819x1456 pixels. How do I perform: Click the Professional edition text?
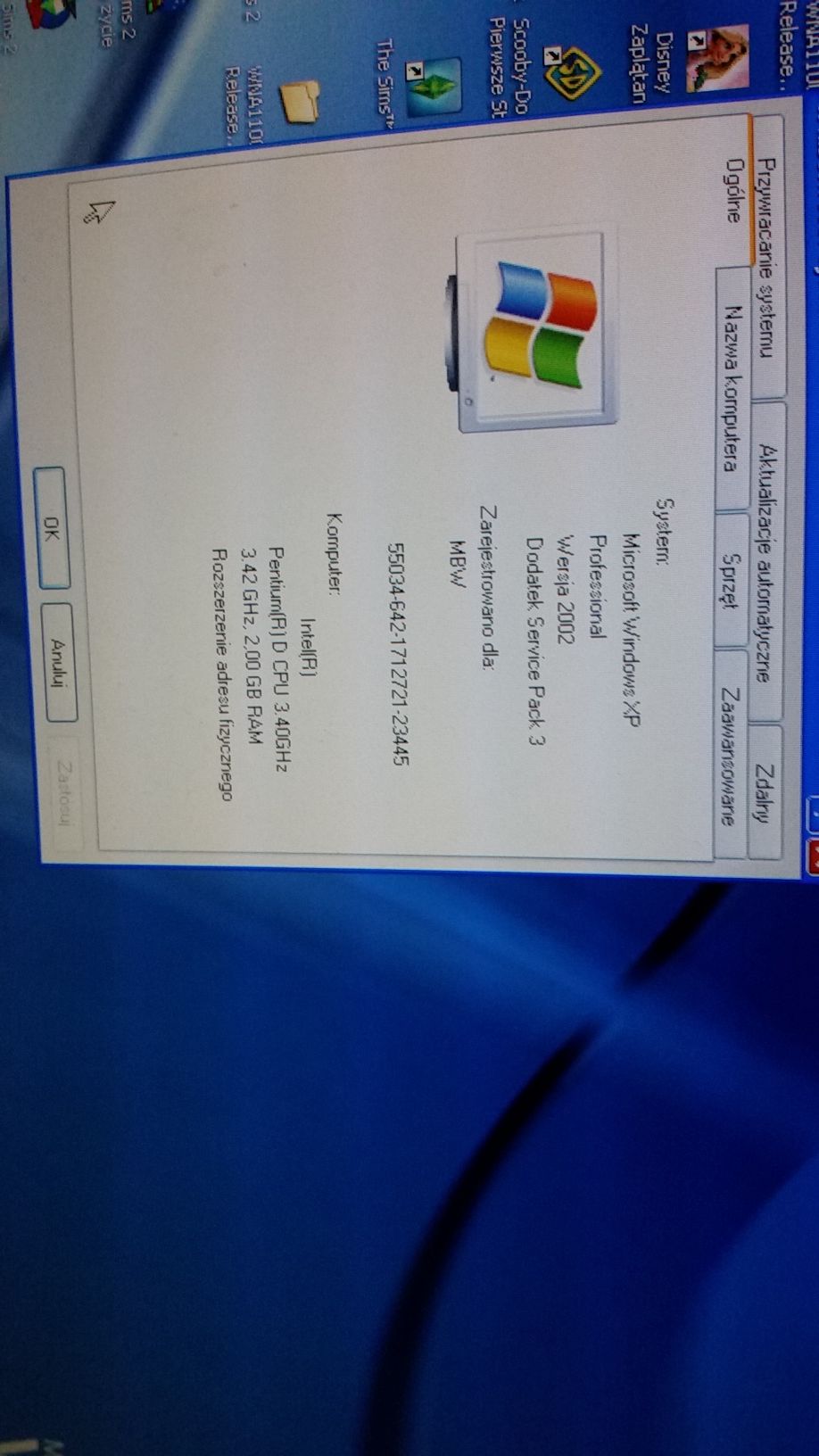coord(598,586)
